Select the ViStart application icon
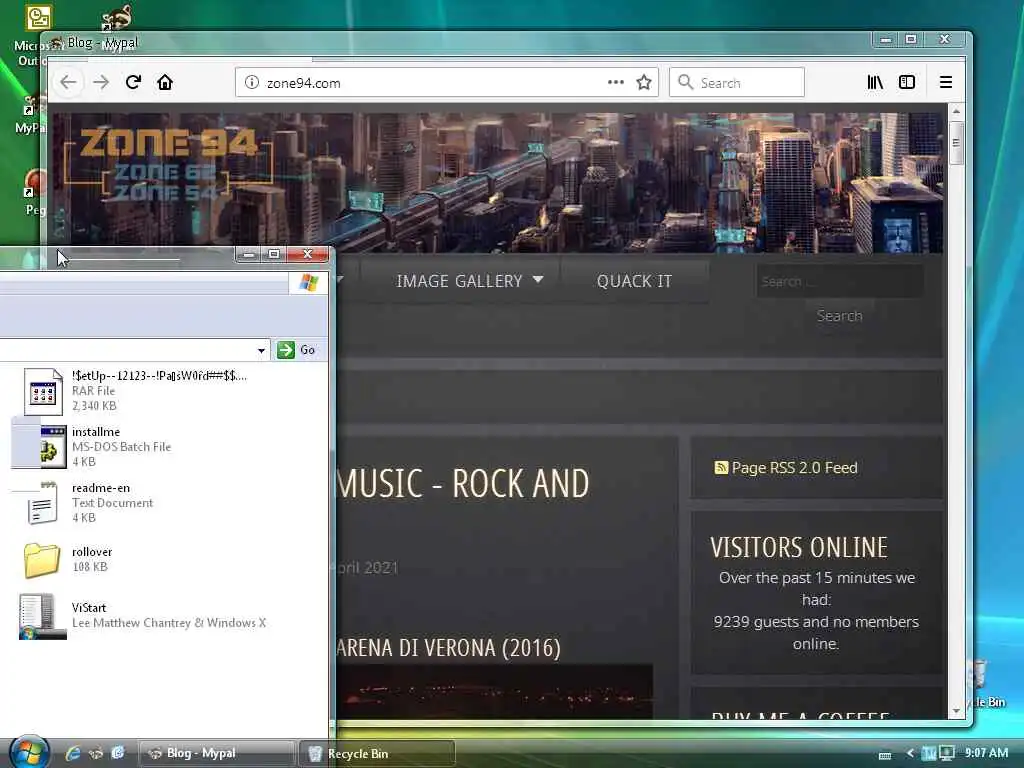The height and width of the screenshot is (768, 1024). 42,616
